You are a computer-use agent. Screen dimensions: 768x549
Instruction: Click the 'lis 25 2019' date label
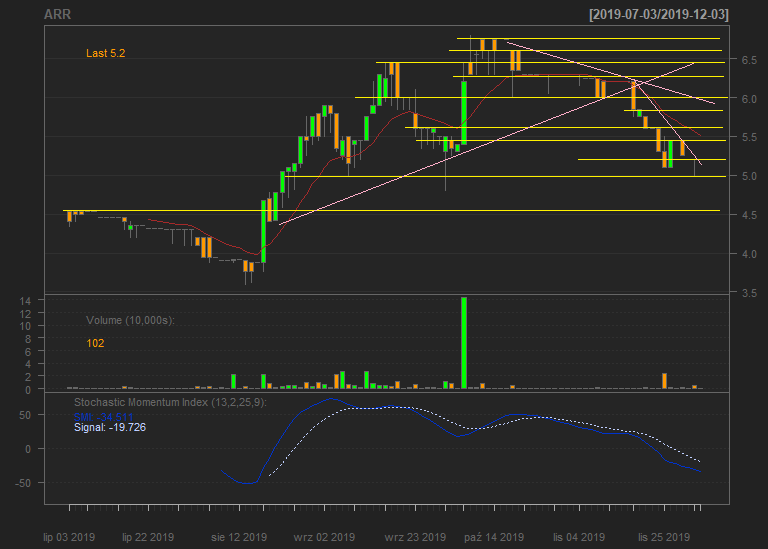(664, 537)
